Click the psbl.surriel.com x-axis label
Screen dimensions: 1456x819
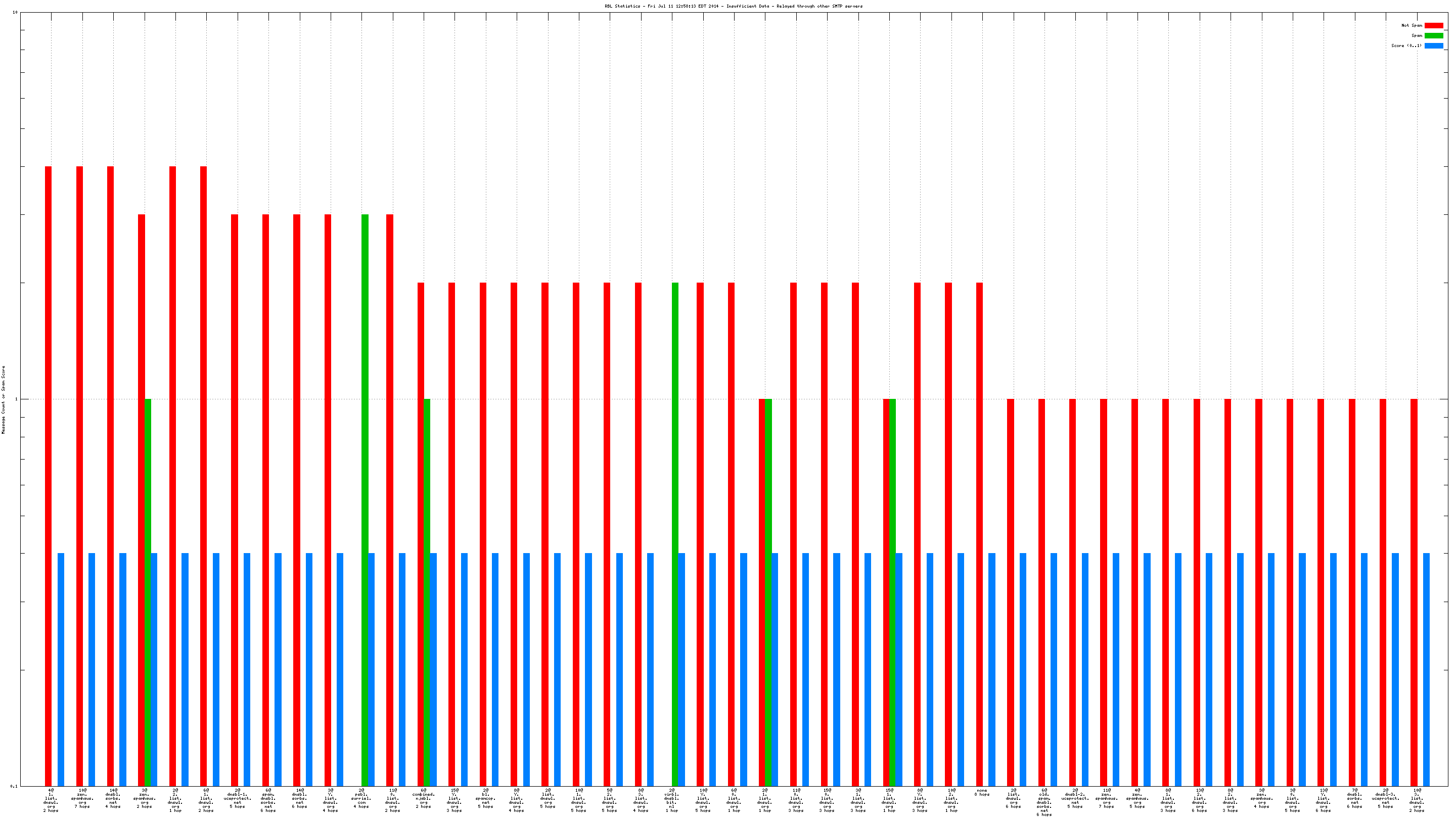click(x=361, y=800)
